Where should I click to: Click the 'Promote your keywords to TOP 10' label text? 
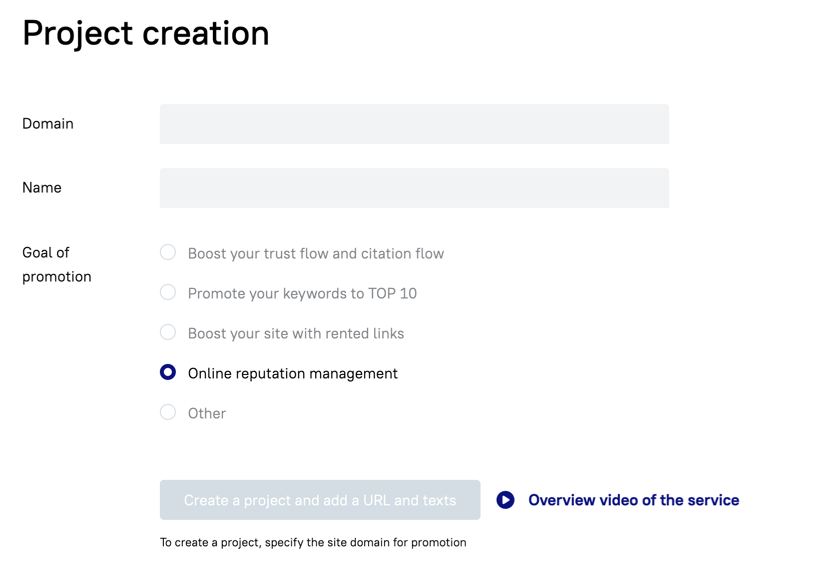point(302,293)
